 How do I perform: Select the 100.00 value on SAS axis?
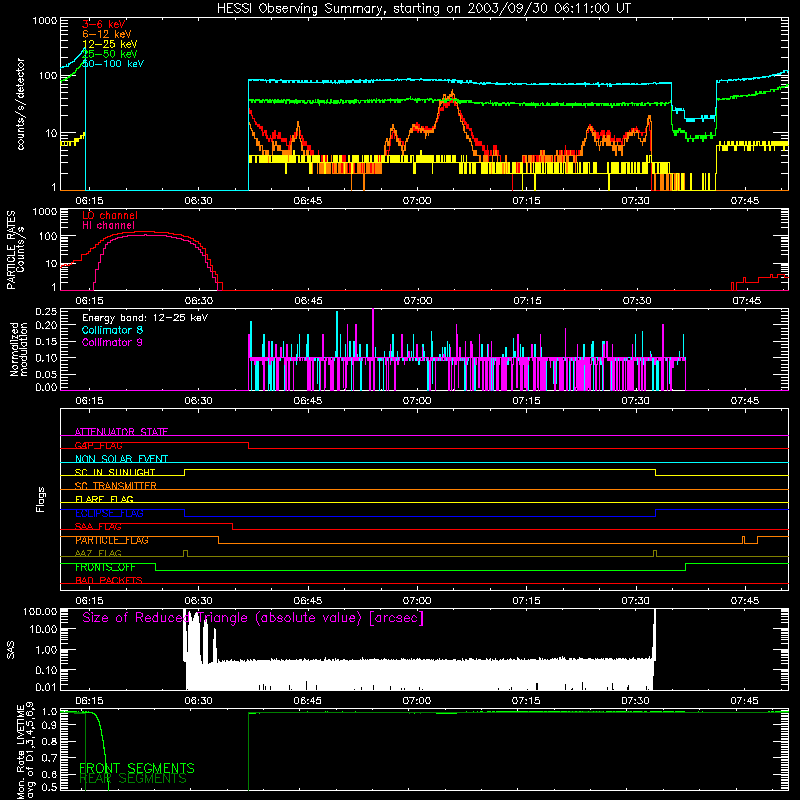click(x=40, y=611)
